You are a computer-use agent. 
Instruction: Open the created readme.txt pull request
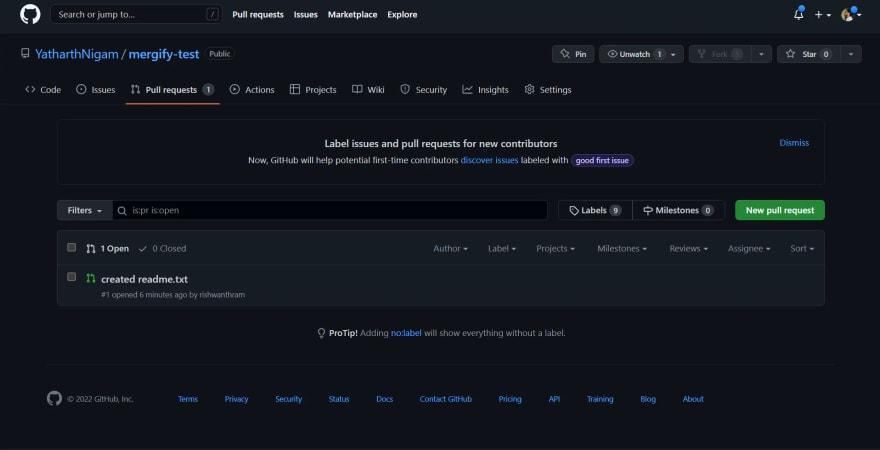[144, 279]
